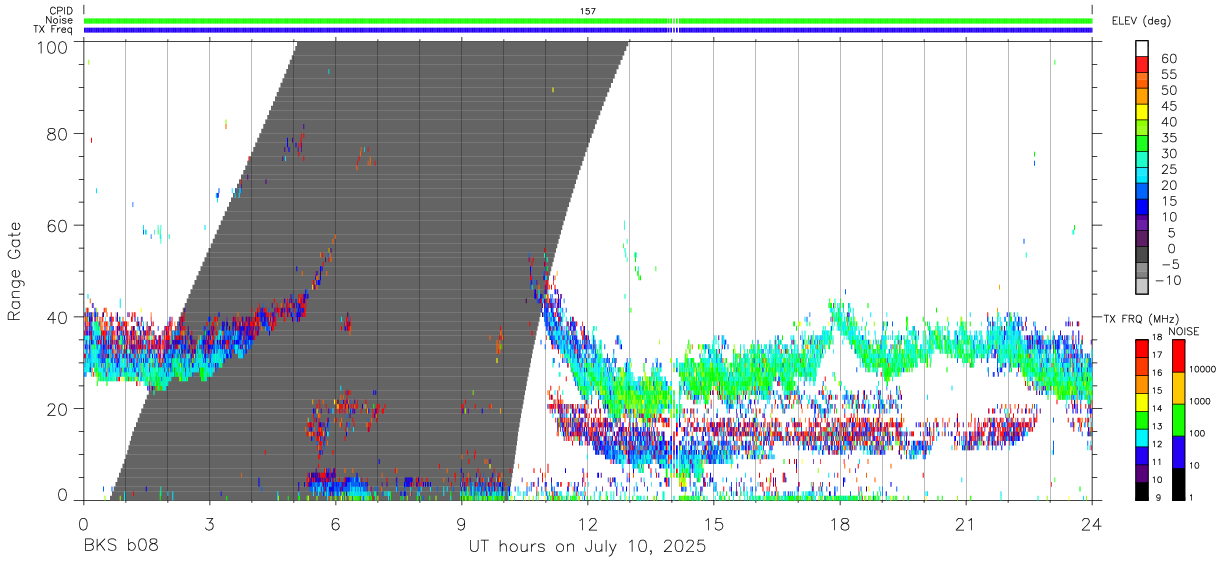This screenshot has height=567, width=1228.
Task: Click the 50 label on elevation scale
Action: click(1168, 91)
